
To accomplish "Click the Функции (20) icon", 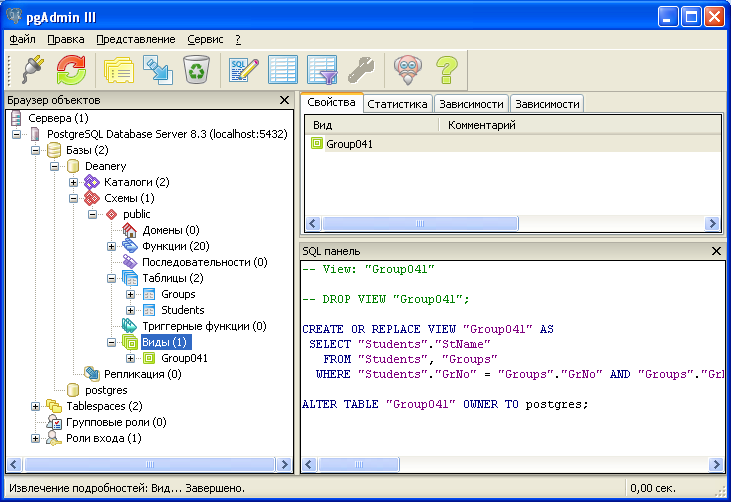I will click(130, 246).
